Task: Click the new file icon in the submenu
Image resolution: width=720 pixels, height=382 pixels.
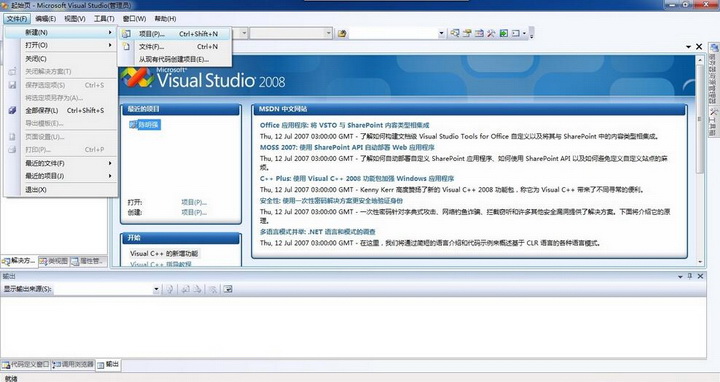Action: pyautogui.click(x=126, y=47)
